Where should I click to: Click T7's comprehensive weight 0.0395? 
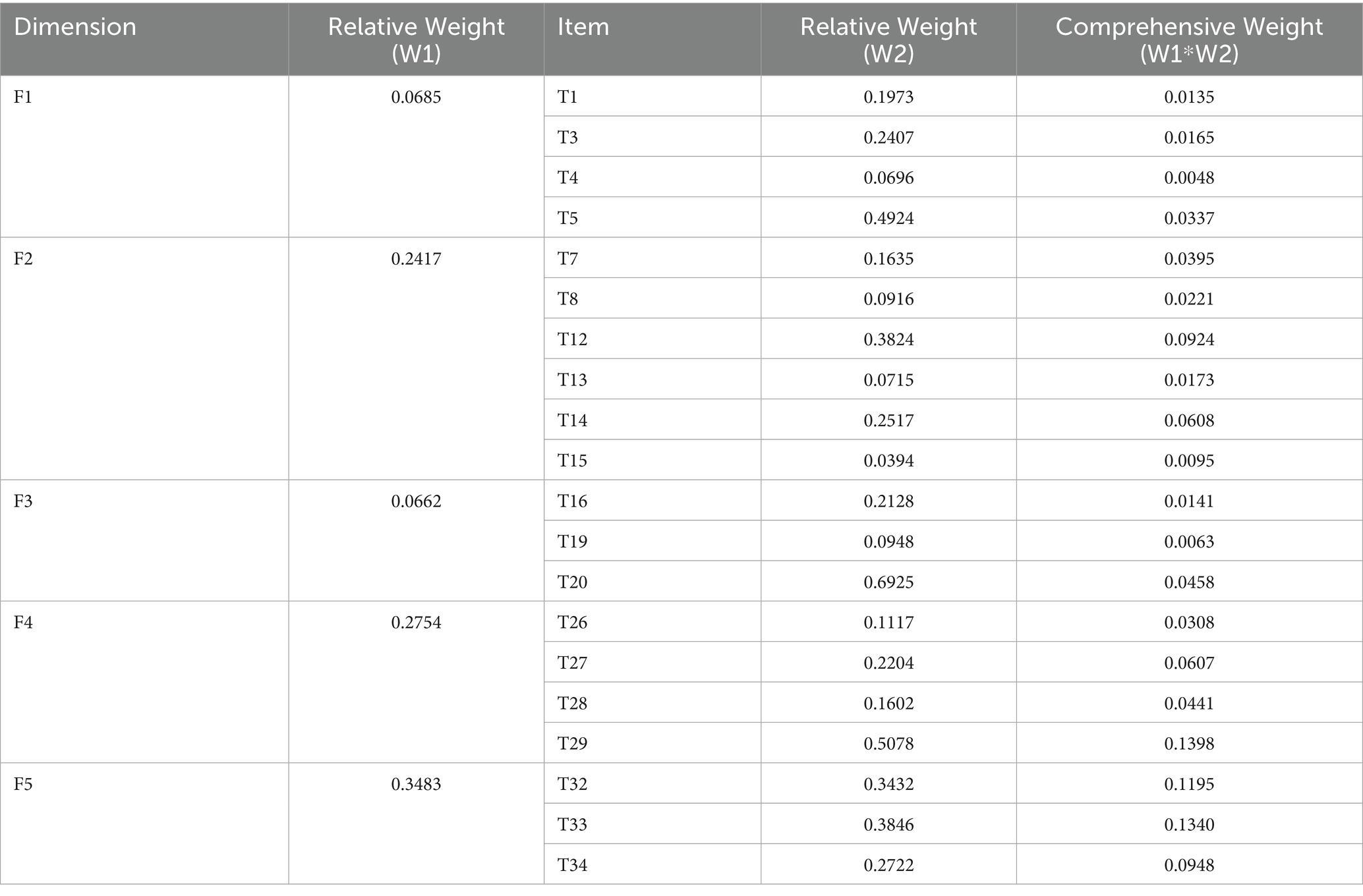[x=1189, y=259]
